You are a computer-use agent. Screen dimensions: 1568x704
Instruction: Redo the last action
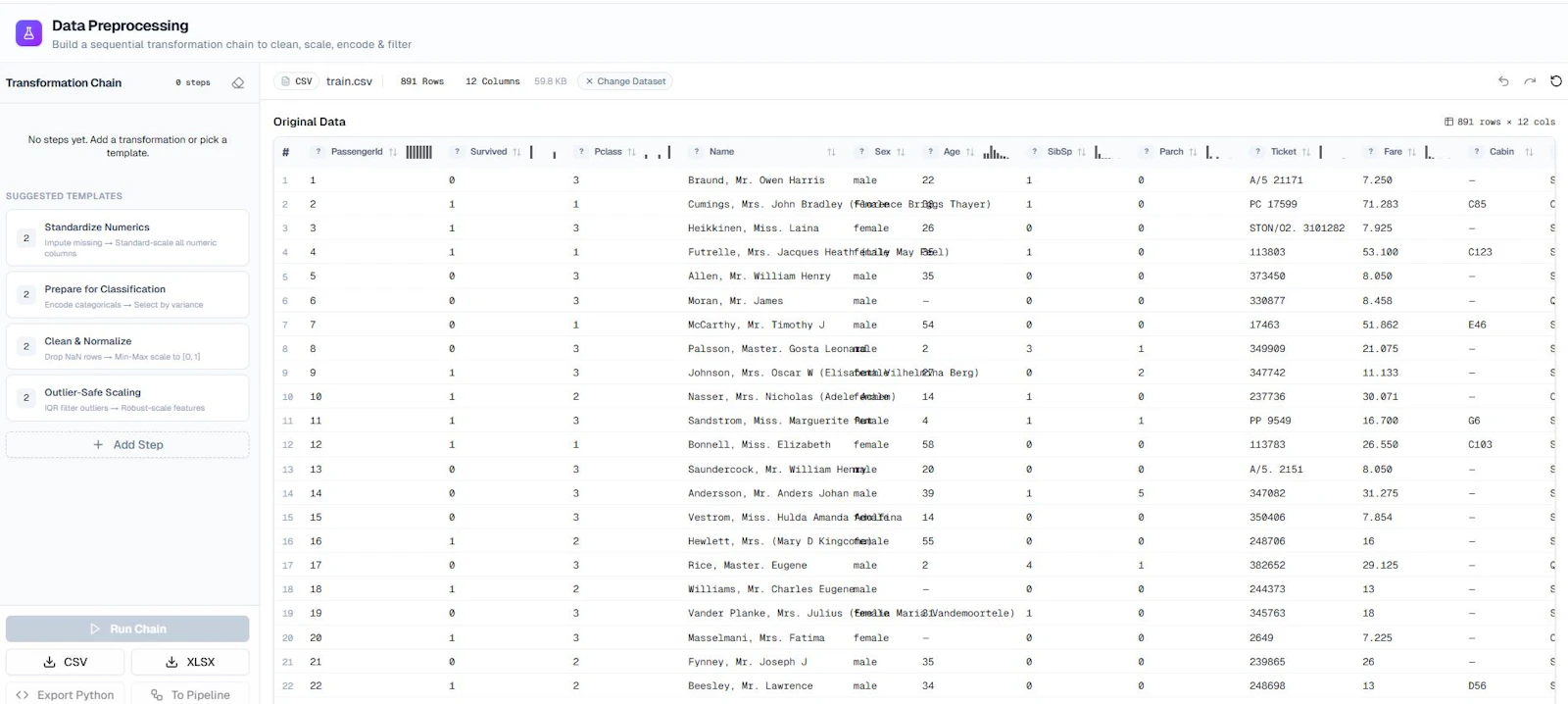pyautogui.click(x=1530, y=81)
